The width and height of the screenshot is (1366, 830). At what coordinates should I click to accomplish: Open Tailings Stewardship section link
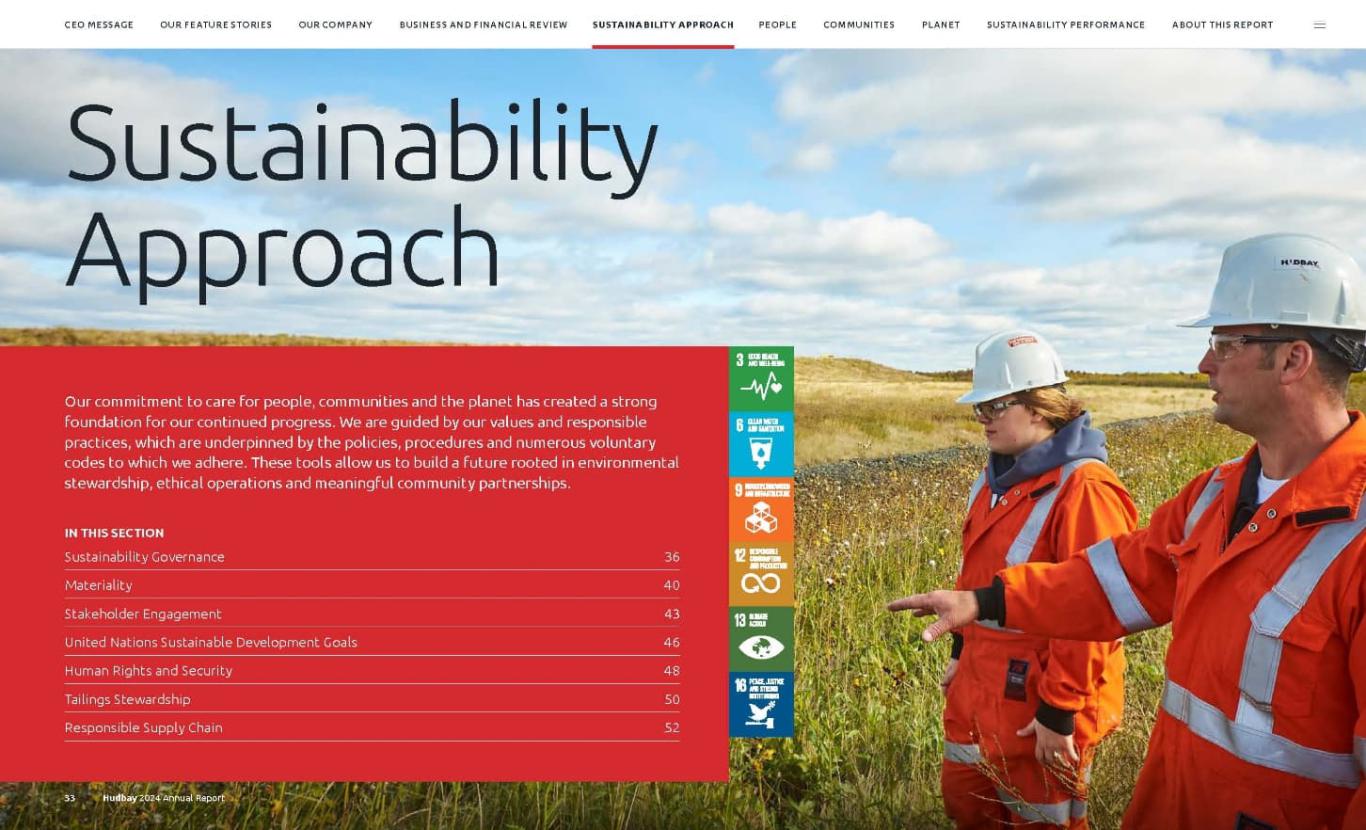tap(127, 699)
